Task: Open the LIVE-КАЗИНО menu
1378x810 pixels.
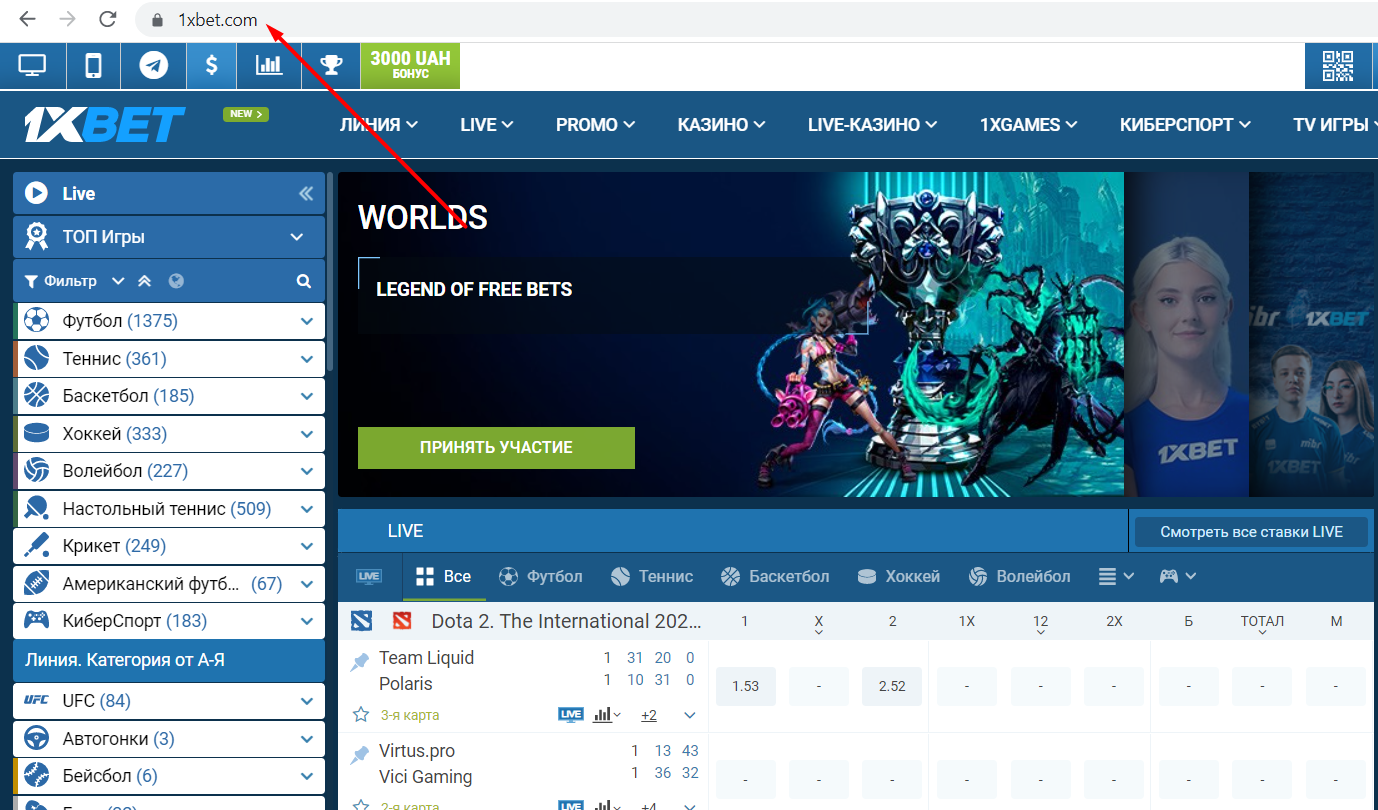Action: 873,125
